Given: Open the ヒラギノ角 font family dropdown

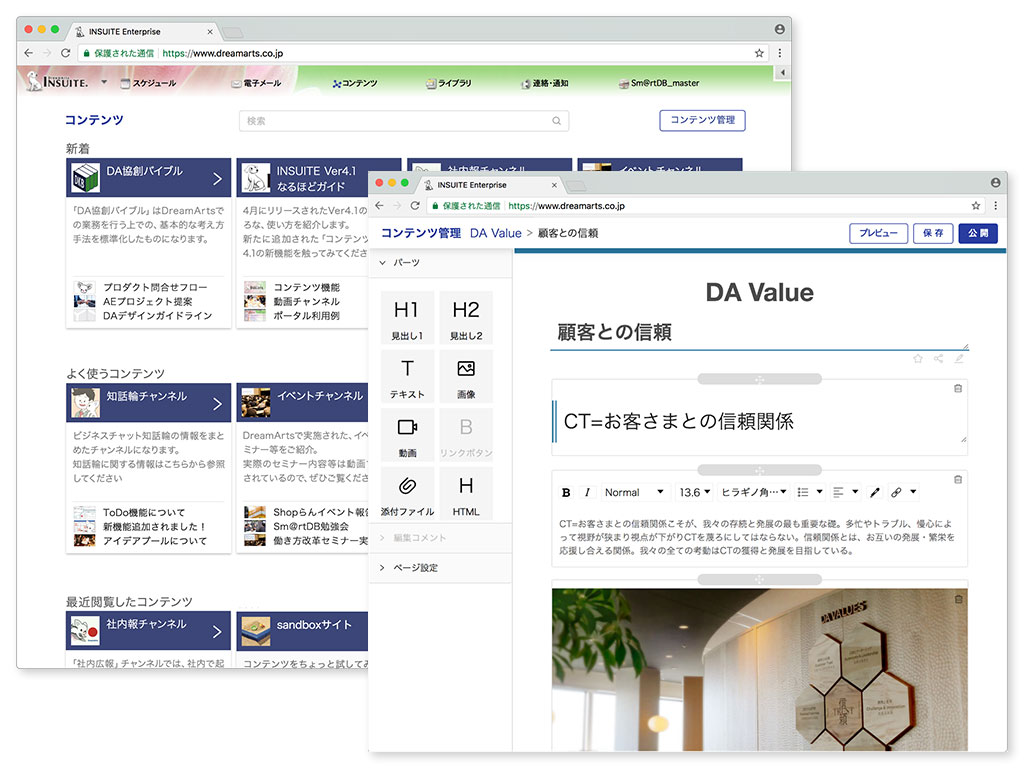Looking at the screenshot, I should pos(754,492).
